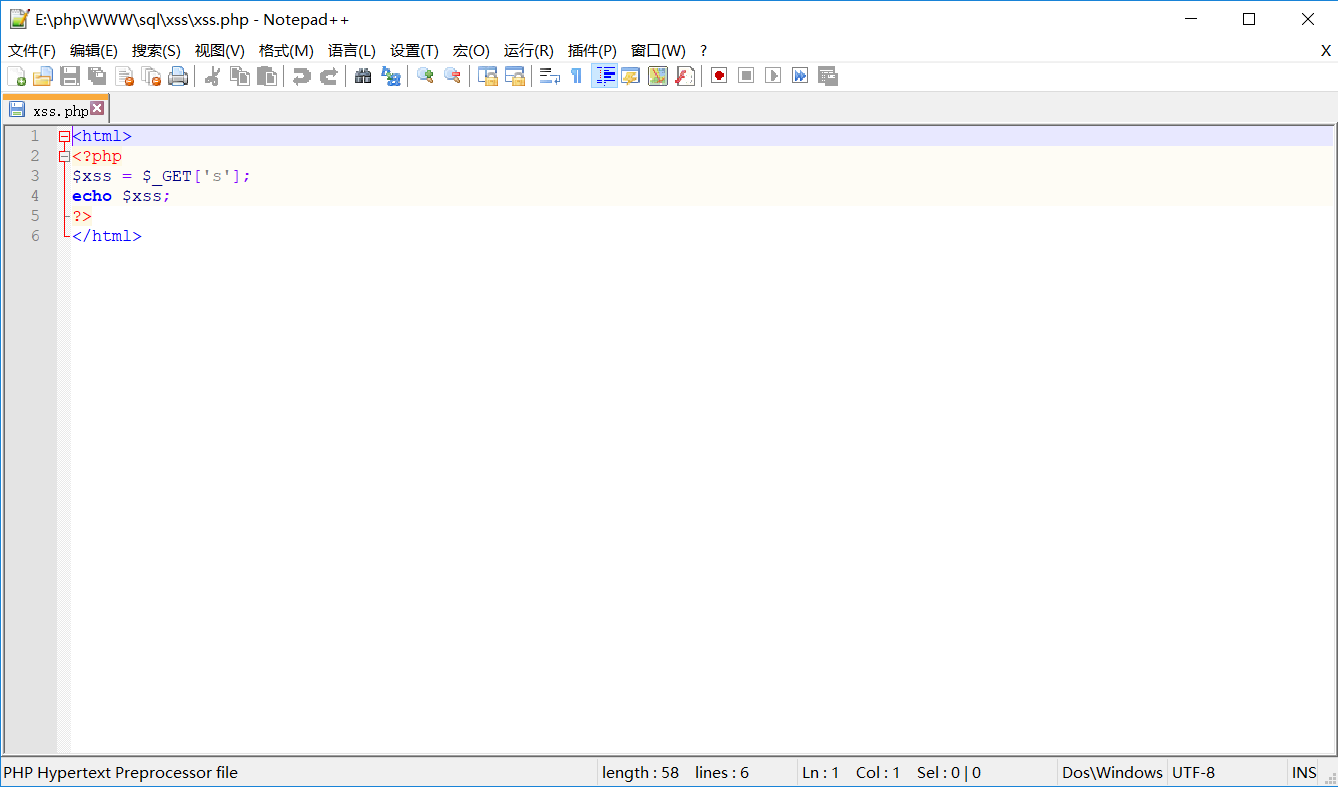Toggle the indent guide button

point(604,76)
